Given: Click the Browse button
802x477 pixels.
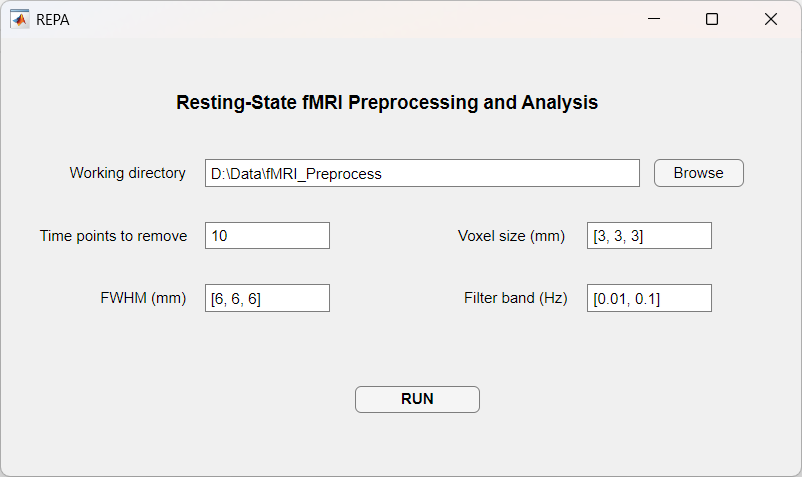Looking at the screenshot, I should [698, 173].
